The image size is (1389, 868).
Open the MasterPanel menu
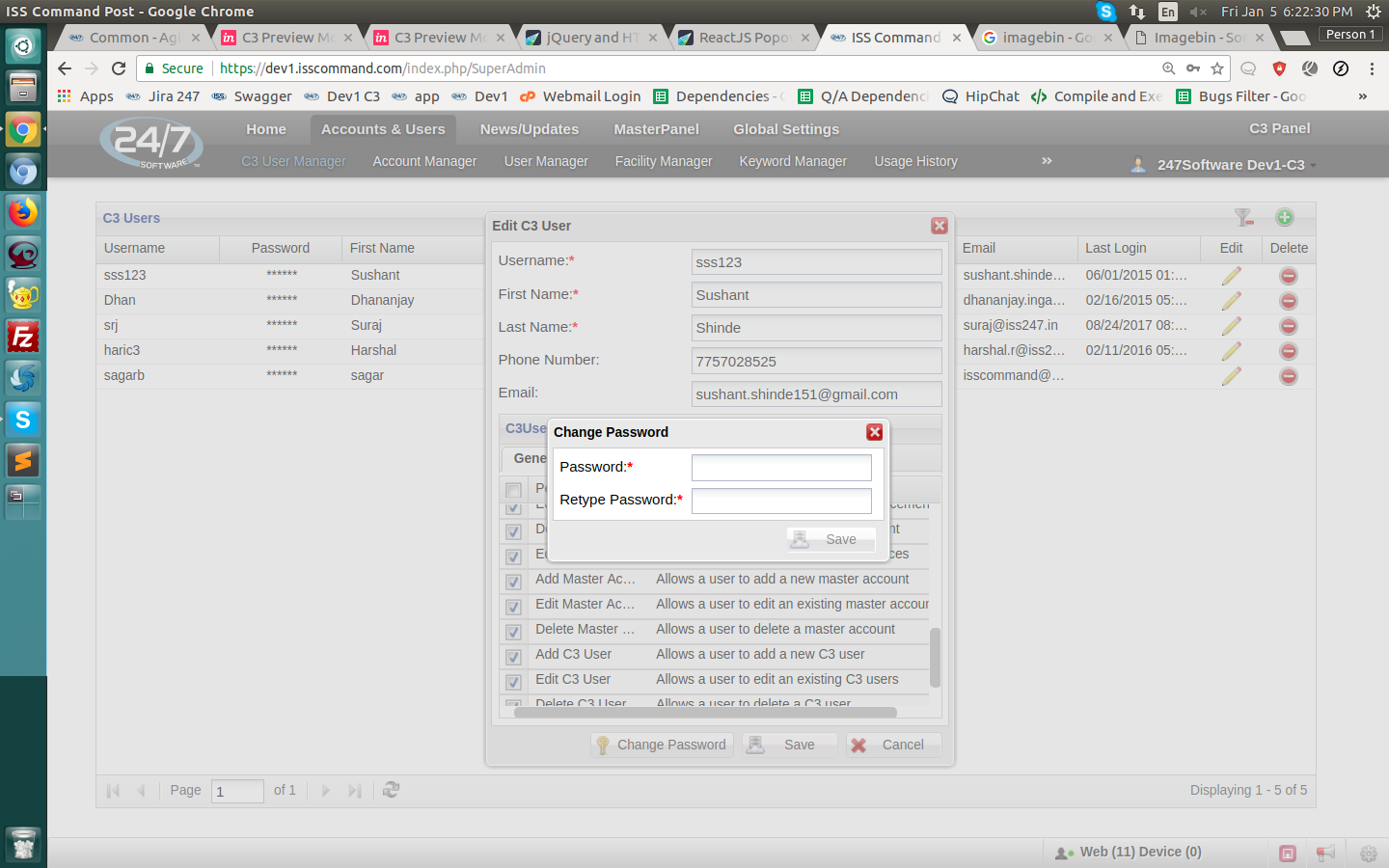click(656, 129)
